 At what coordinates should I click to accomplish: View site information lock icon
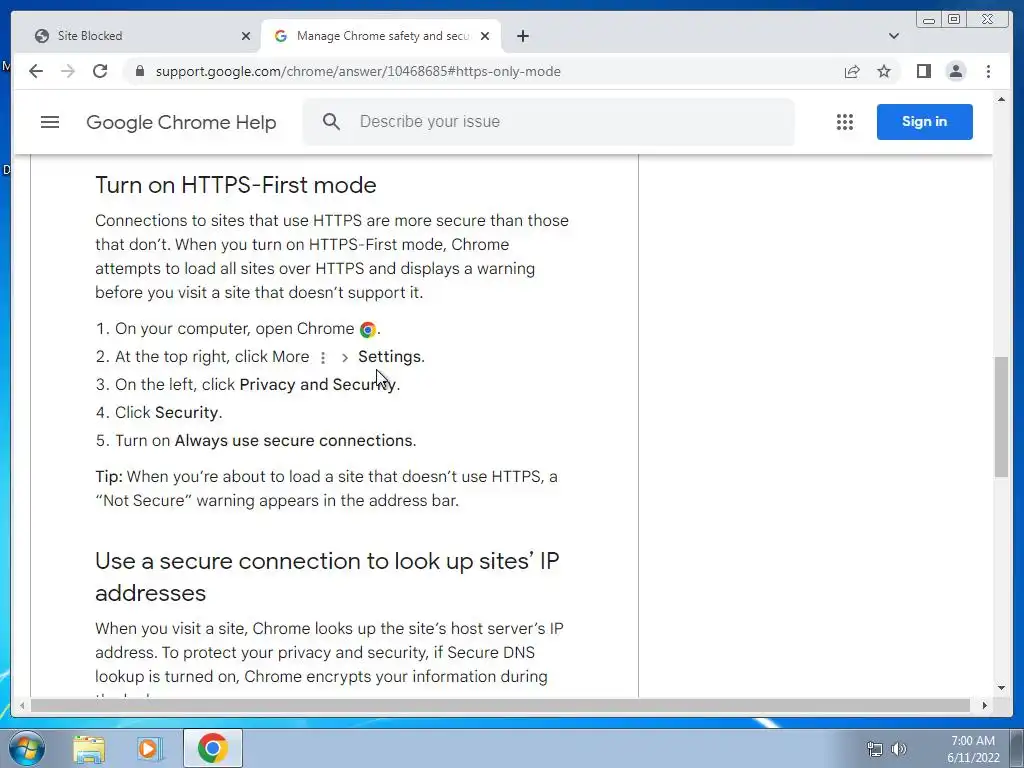coord(139,71)
